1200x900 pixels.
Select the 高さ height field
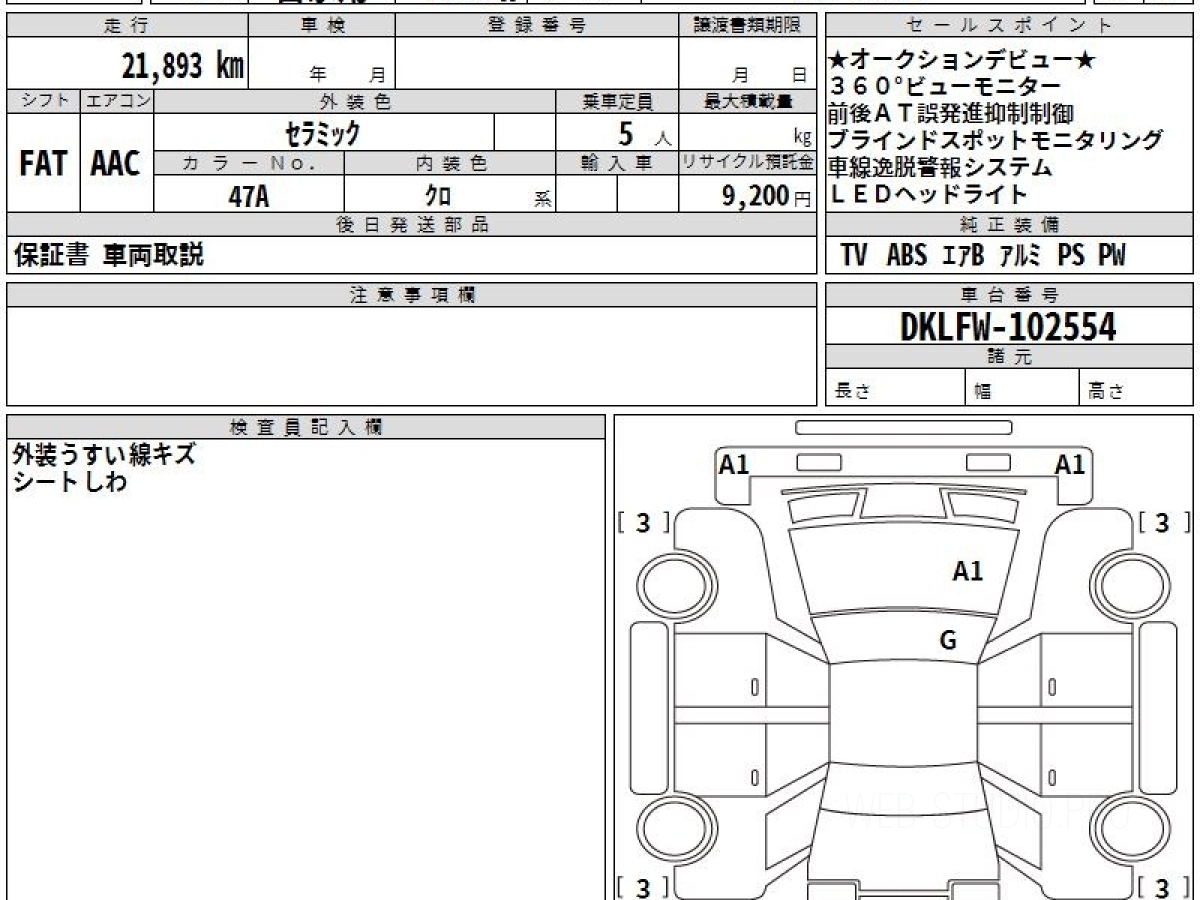point(1136,388)
